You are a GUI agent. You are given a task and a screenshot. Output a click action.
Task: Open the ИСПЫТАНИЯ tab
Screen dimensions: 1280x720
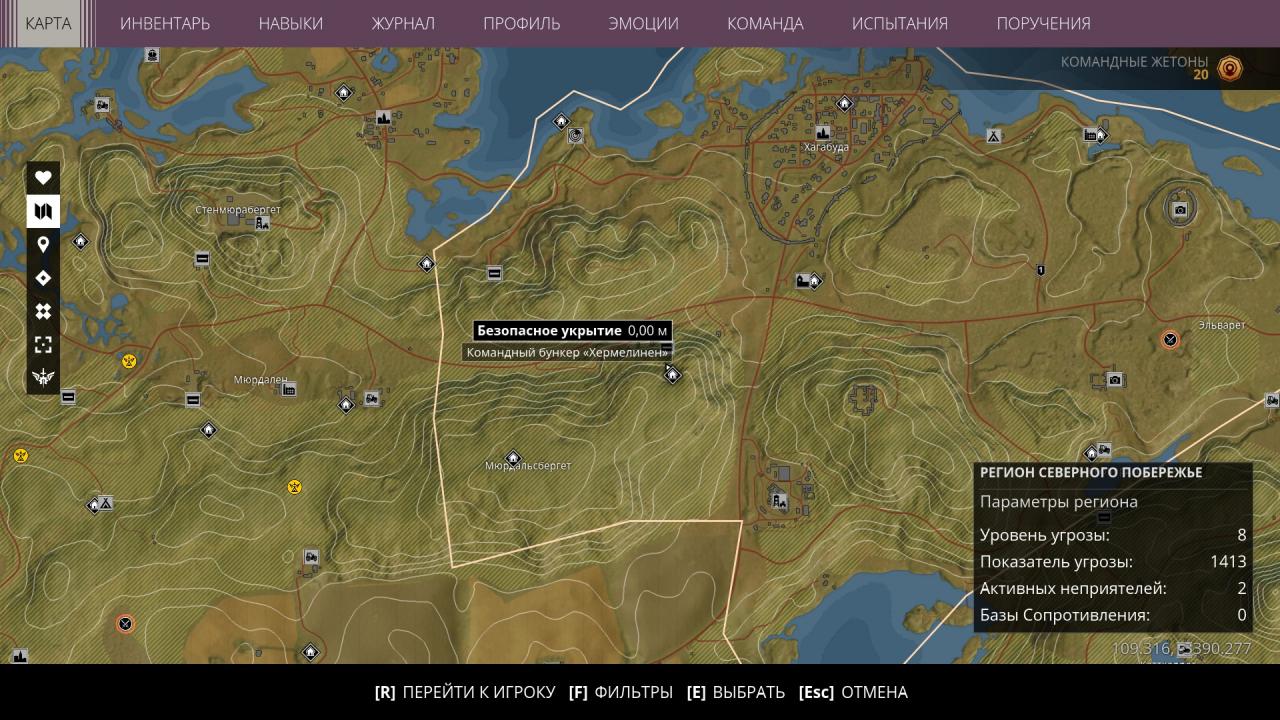point(900,23)
